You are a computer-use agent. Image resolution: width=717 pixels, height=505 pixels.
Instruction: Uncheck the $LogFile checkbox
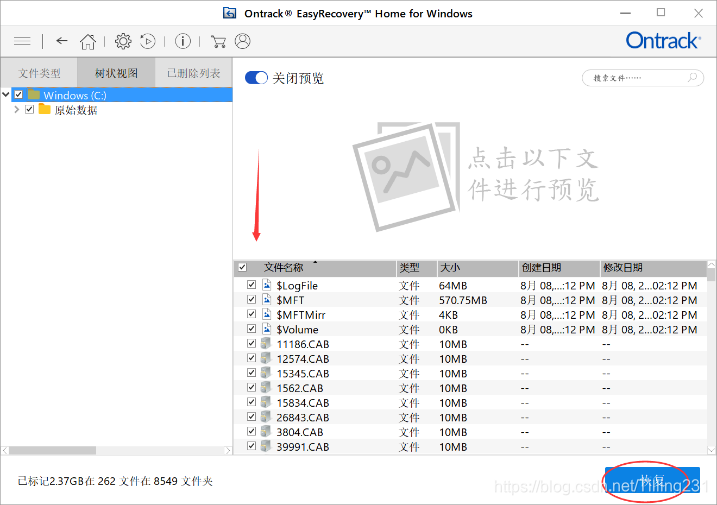coord(251,285)
